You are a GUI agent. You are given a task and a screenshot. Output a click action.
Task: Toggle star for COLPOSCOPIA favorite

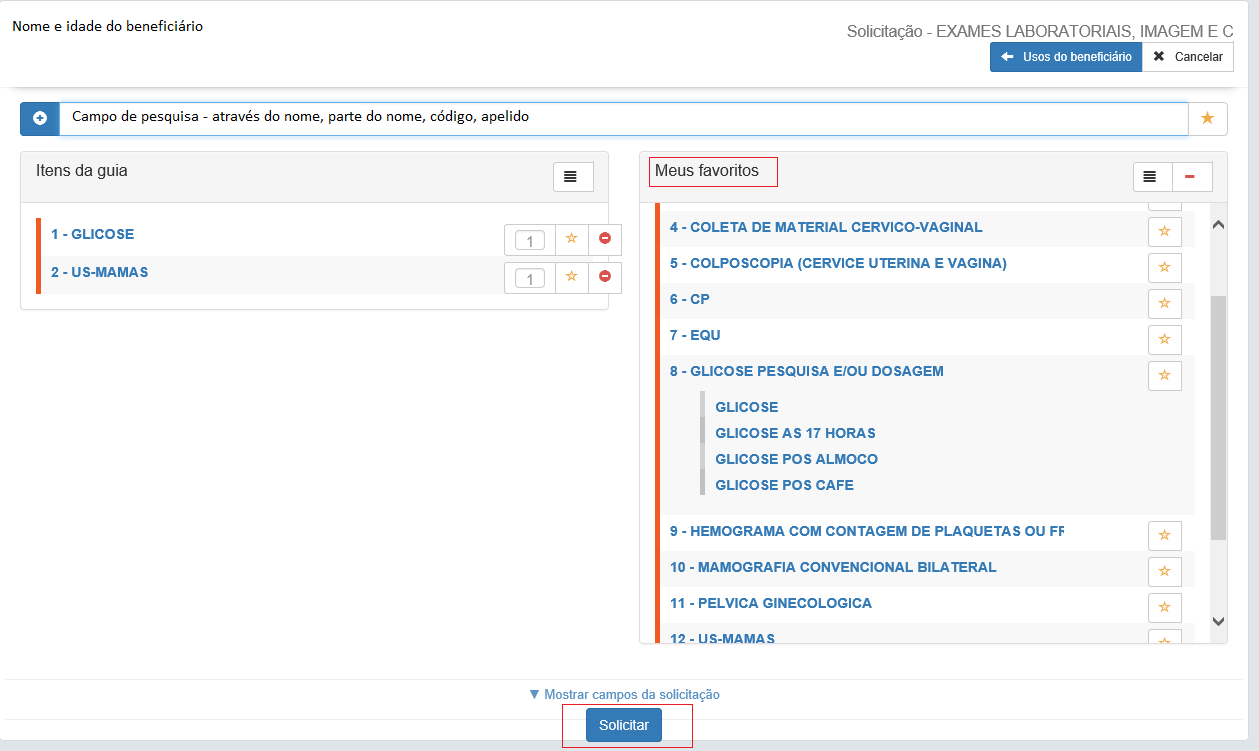click(1164, 267)
